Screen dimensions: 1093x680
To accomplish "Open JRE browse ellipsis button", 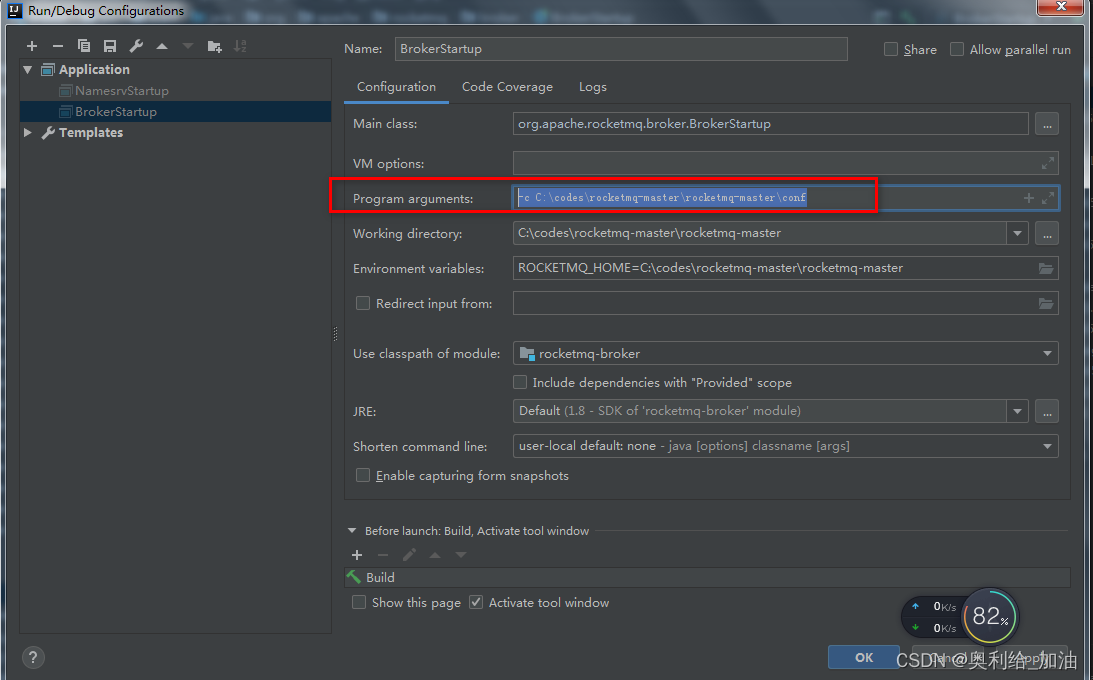I will (1046, 411).
